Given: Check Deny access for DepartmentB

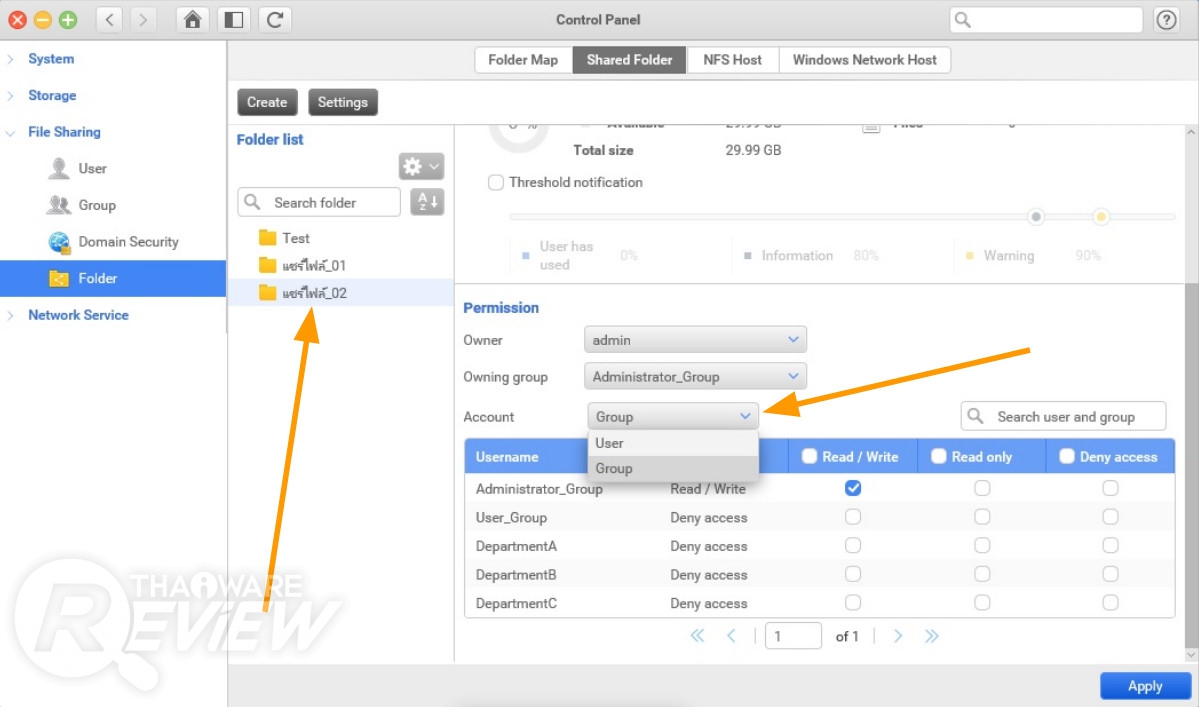Looking at the screenshot, I should [1110, 574].
